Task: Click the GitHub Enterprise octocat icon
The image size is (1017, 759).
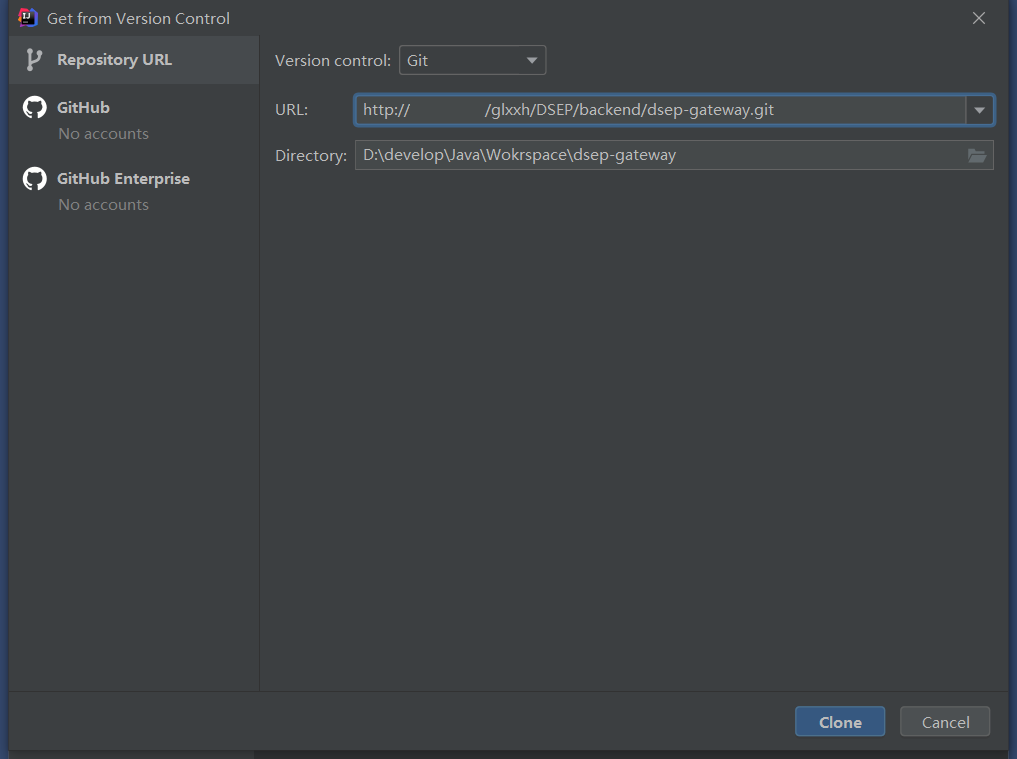Action: [x=35, y=178]
